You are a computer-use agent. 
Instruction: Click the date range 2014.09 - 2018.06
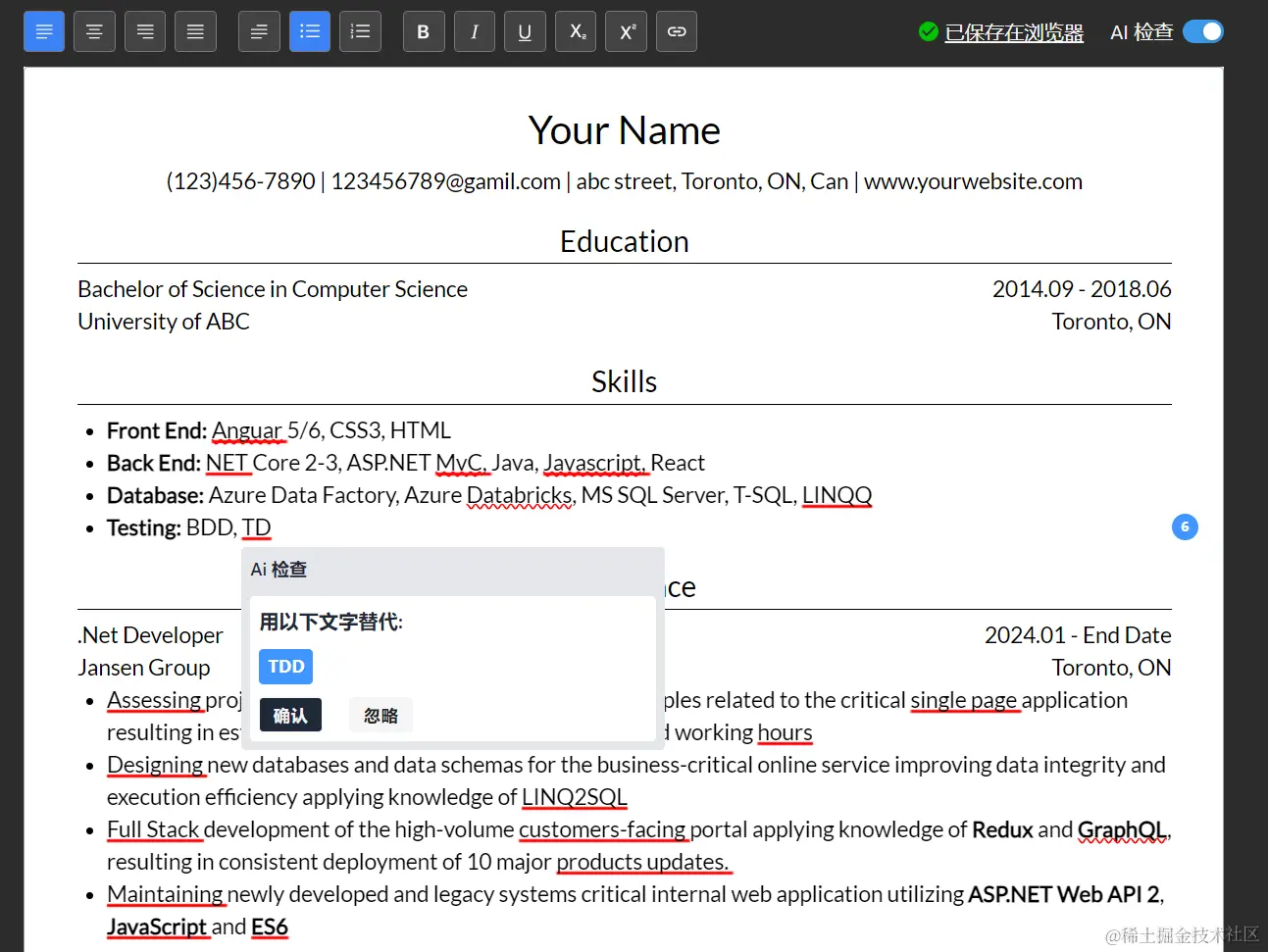coord(1082,289)
